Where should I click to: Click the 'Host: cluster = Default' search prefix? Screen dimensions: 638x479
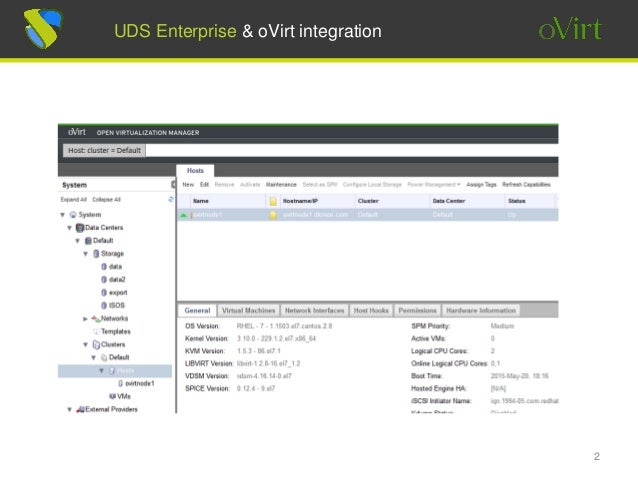[x=104, y=150]
